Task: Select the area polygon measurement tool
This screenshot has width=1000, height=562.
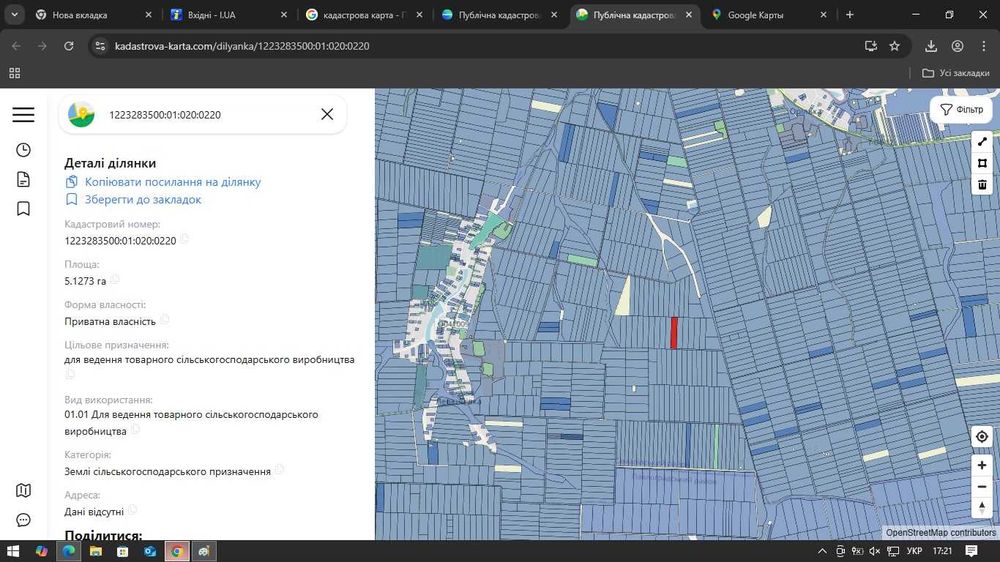Action: [x=982, y=163]
